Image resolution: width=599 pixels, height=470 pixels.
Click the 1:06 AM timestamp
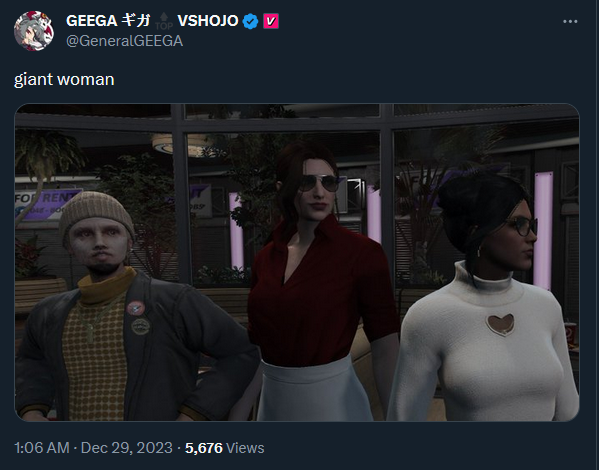click(42, 448)
